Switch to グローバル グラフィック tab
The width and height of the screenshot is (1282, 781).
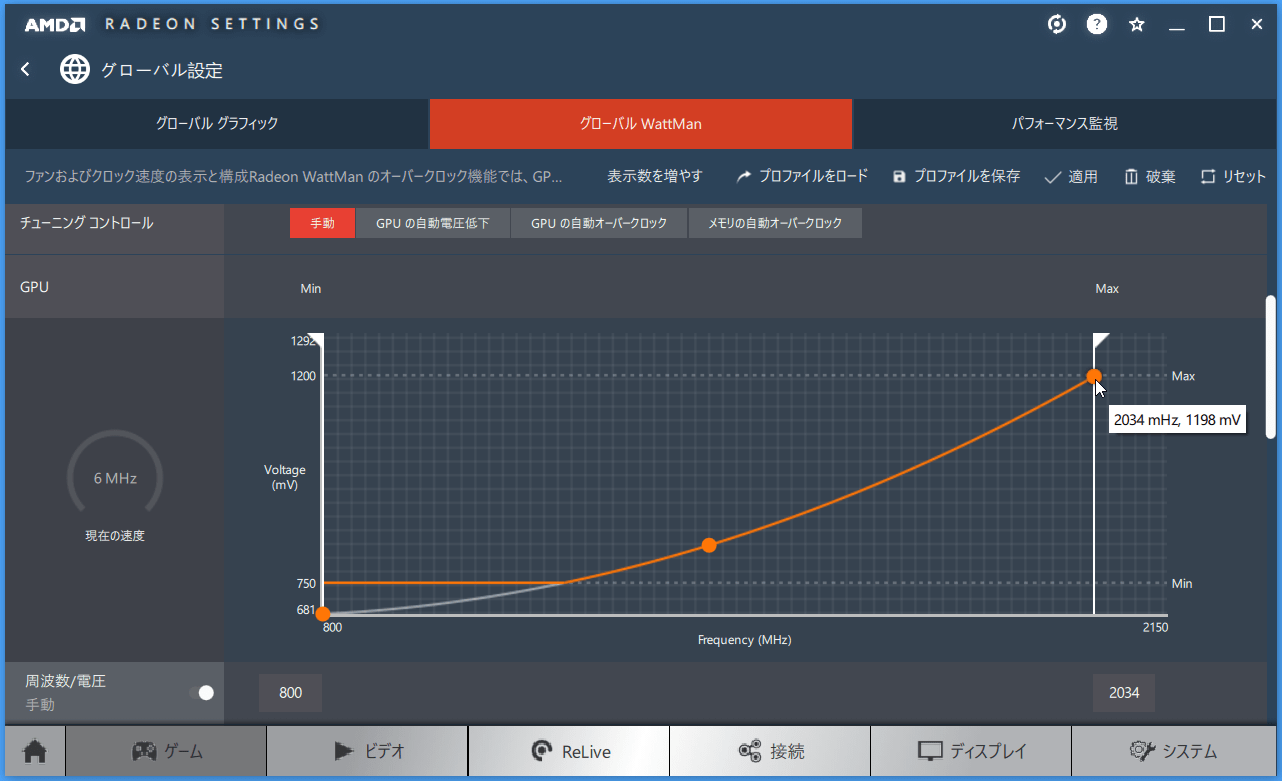click(x=217, y=124)
